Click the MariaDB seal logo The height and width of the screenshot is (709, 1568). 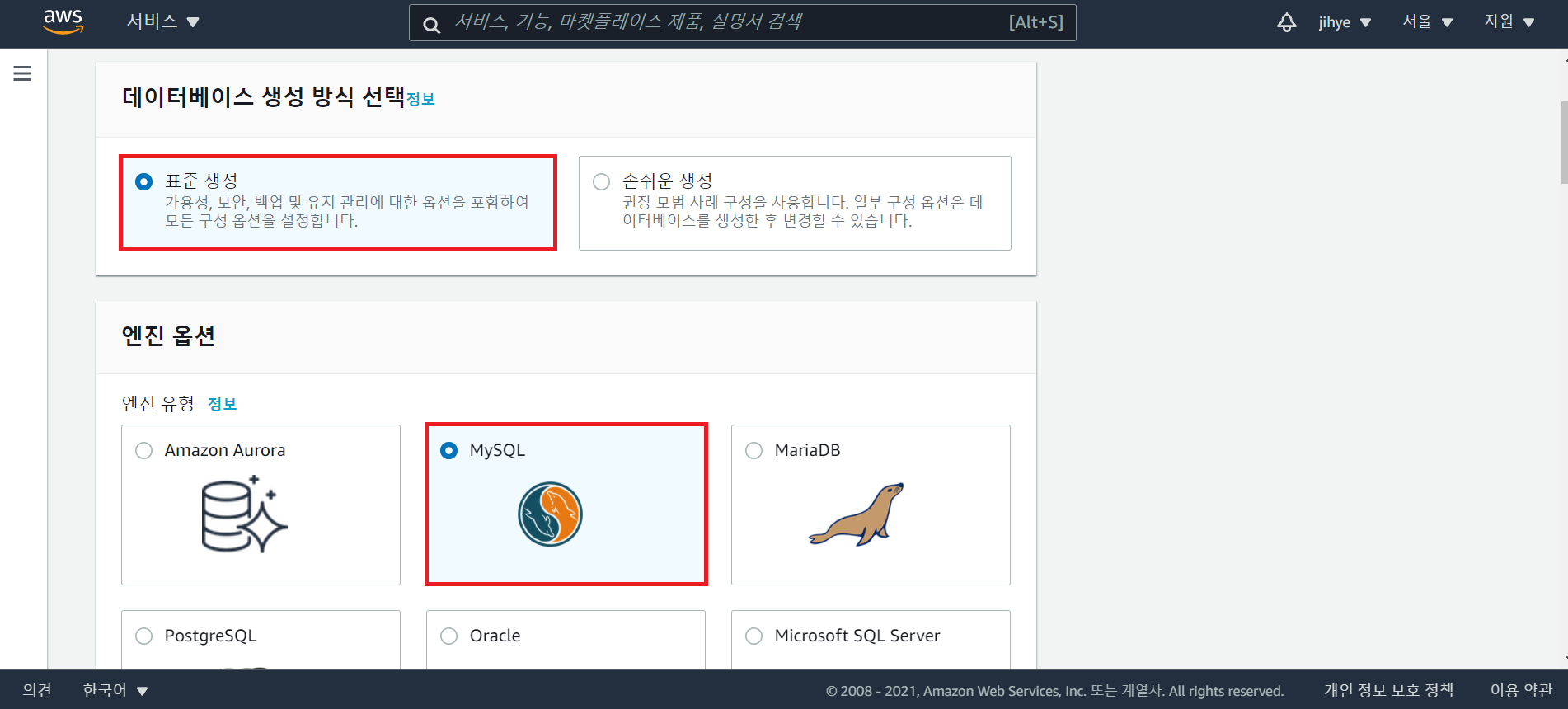point(857,514)
